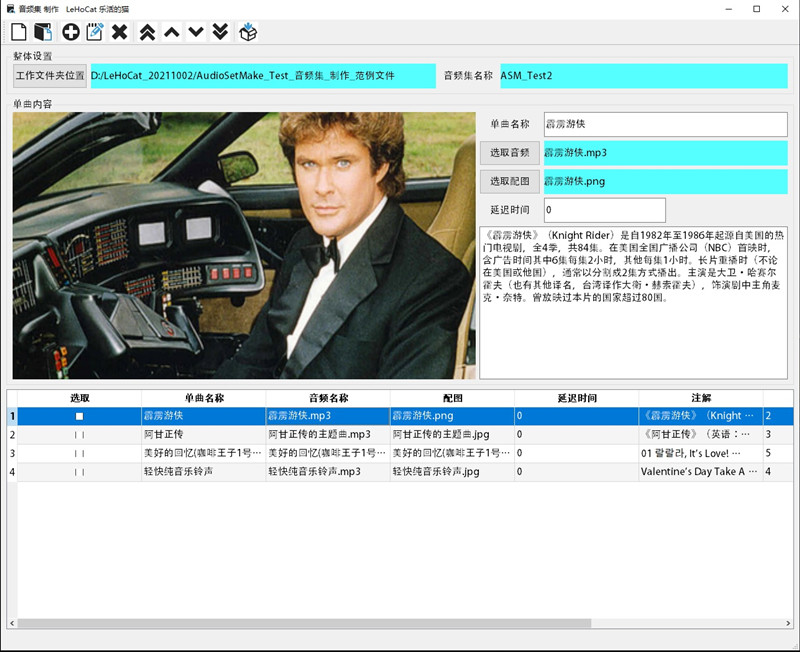
Task: Select the 霹雳游侠 track name cell in table
Action: [x=204, y=416]
